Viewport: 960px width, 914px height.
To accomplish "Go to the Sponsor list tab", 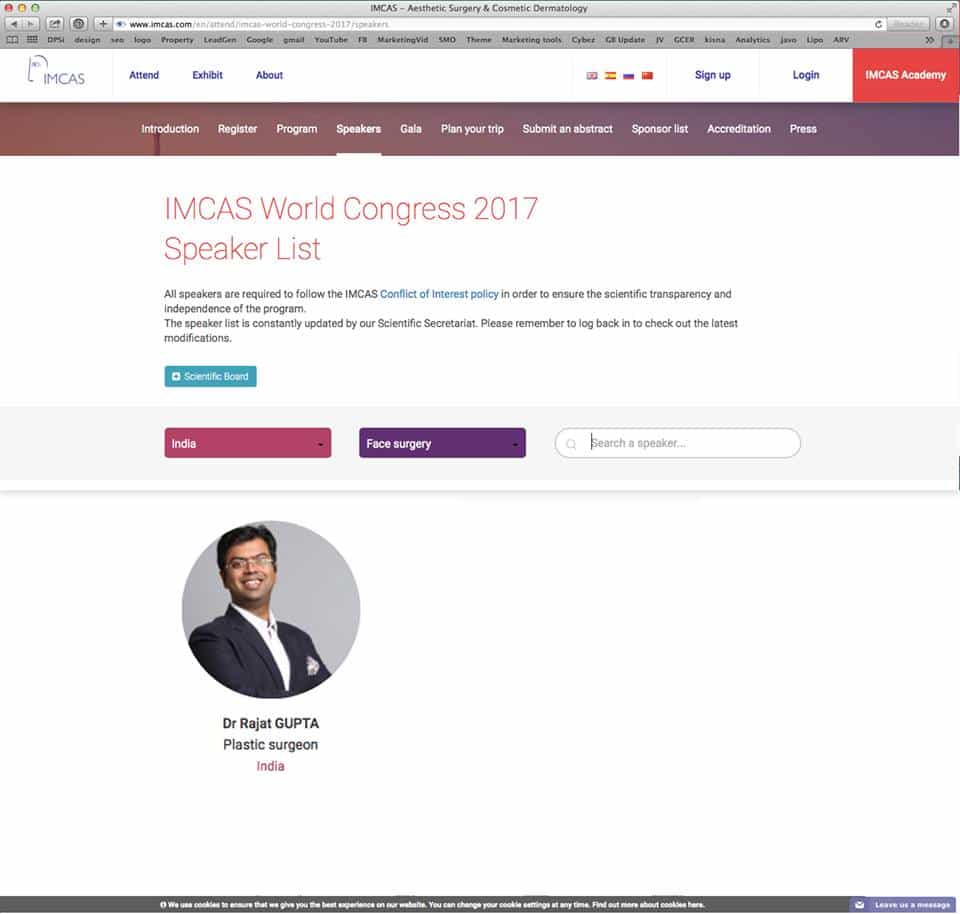I will point(659,129).
